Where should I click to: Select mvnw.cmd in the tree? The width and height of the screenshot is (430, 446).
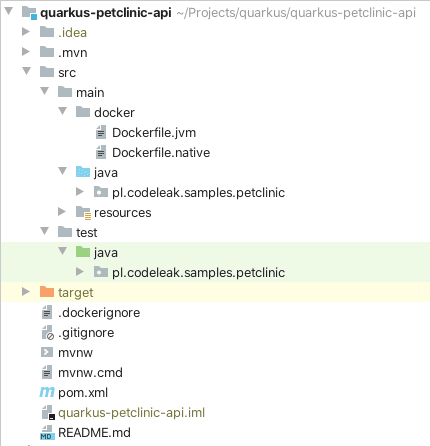(x=90, y=372)
